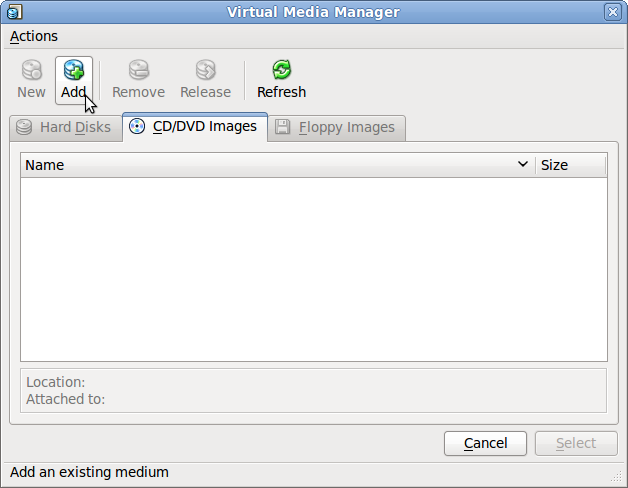Open the Actions menu
628x488 pixels.
pyautogui.click(x=34, y=36)
